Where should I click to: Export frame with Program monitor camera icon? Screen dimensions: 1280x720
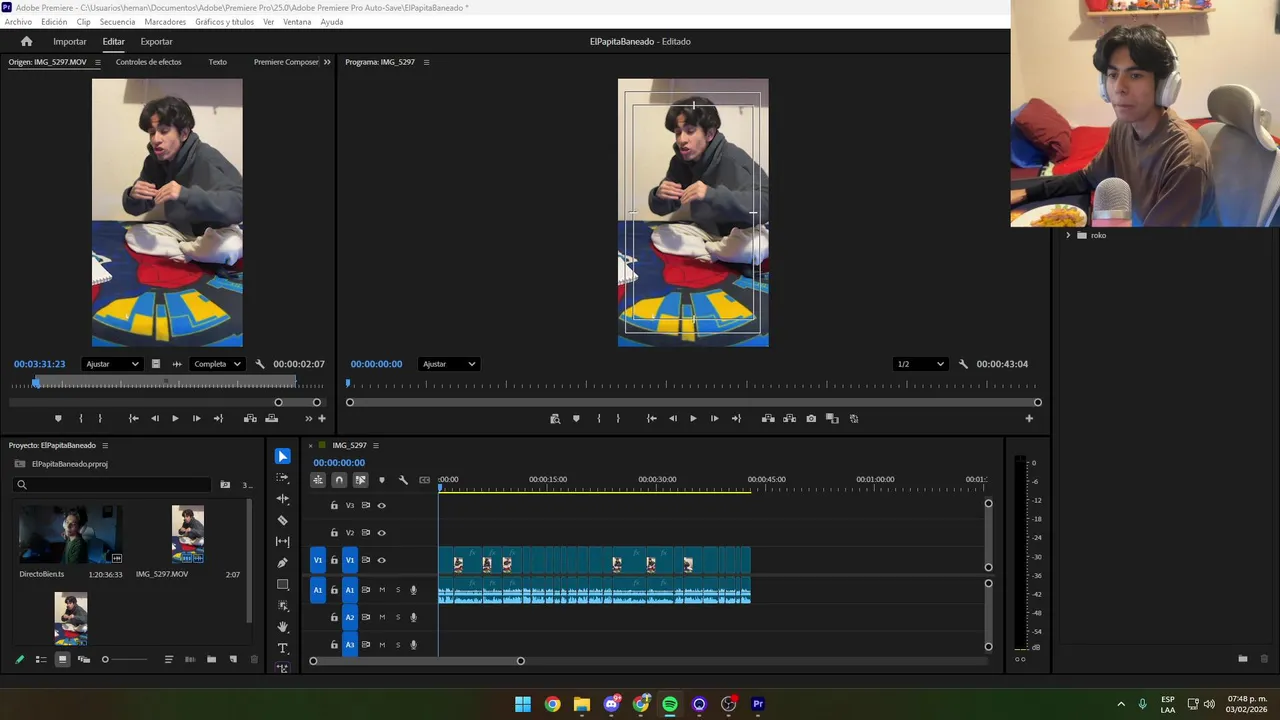(811, 418)
